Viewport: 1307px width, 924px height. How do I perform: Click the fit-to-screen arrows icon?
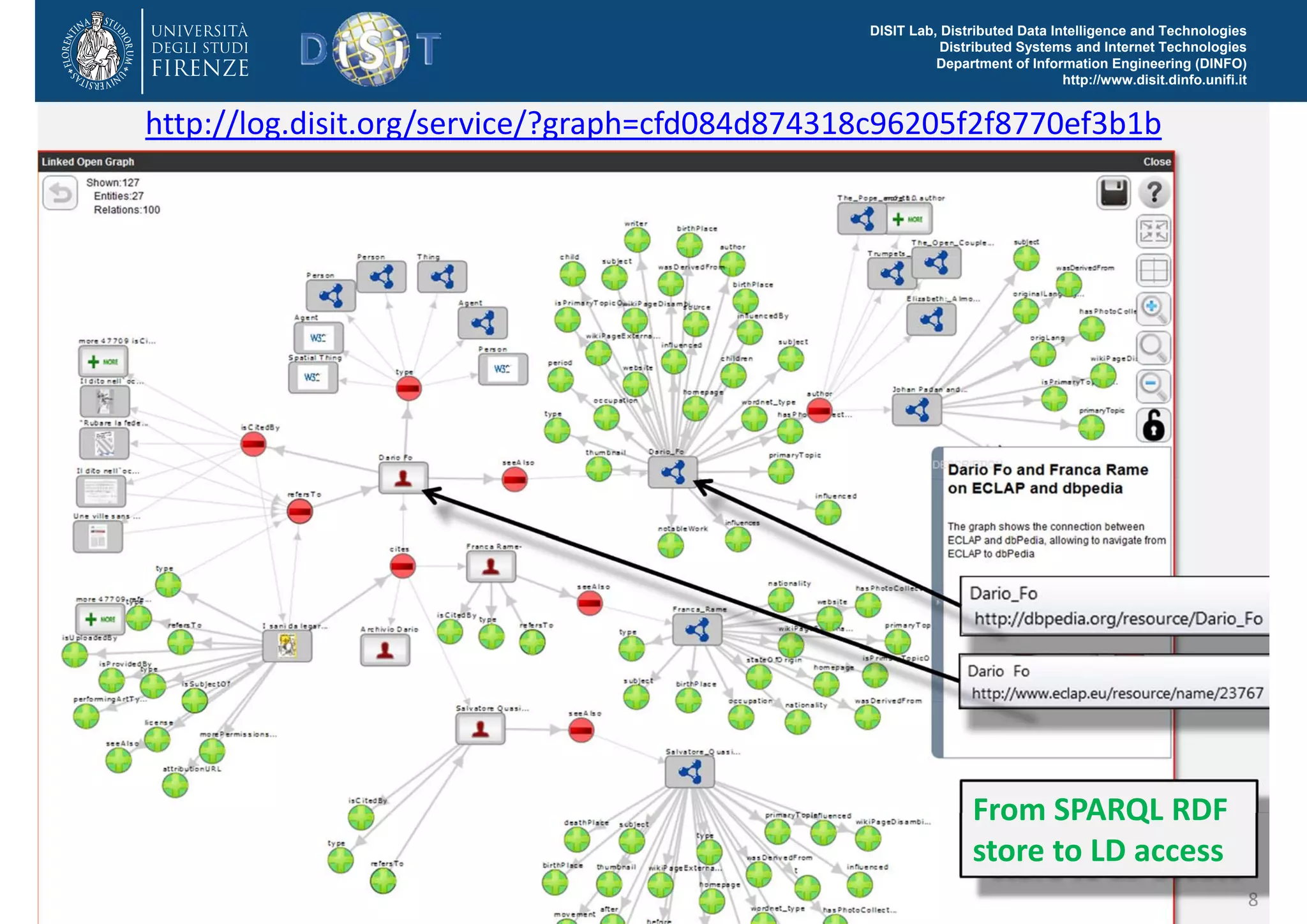click(x=1154, y=232)
